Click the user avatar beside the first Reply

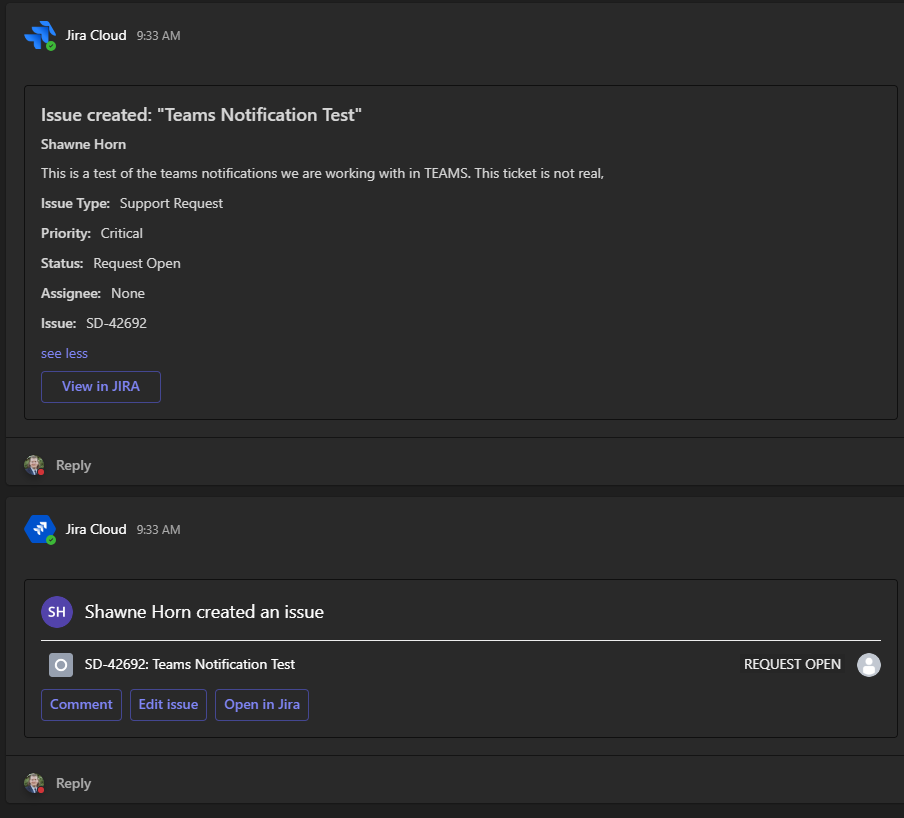click(x=34, y=465)
